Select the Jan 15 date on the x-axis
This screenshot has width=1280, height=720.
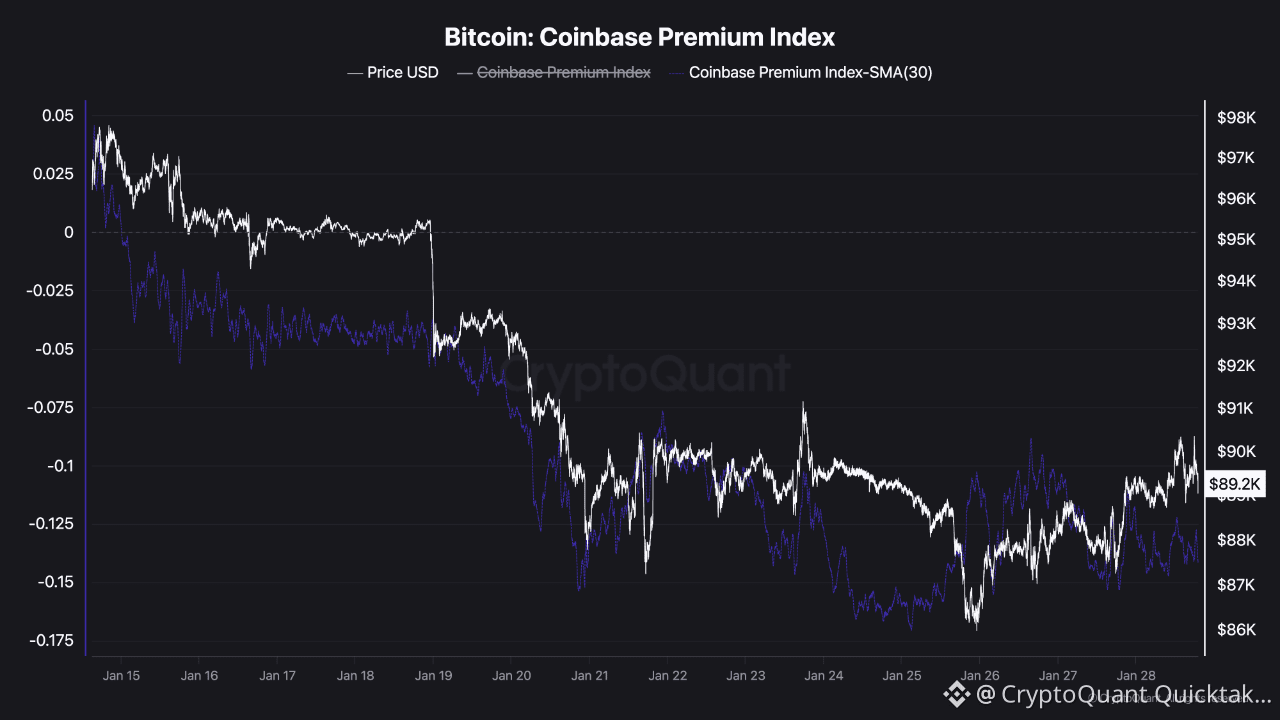pyautogui.click(x=121, y=675)
